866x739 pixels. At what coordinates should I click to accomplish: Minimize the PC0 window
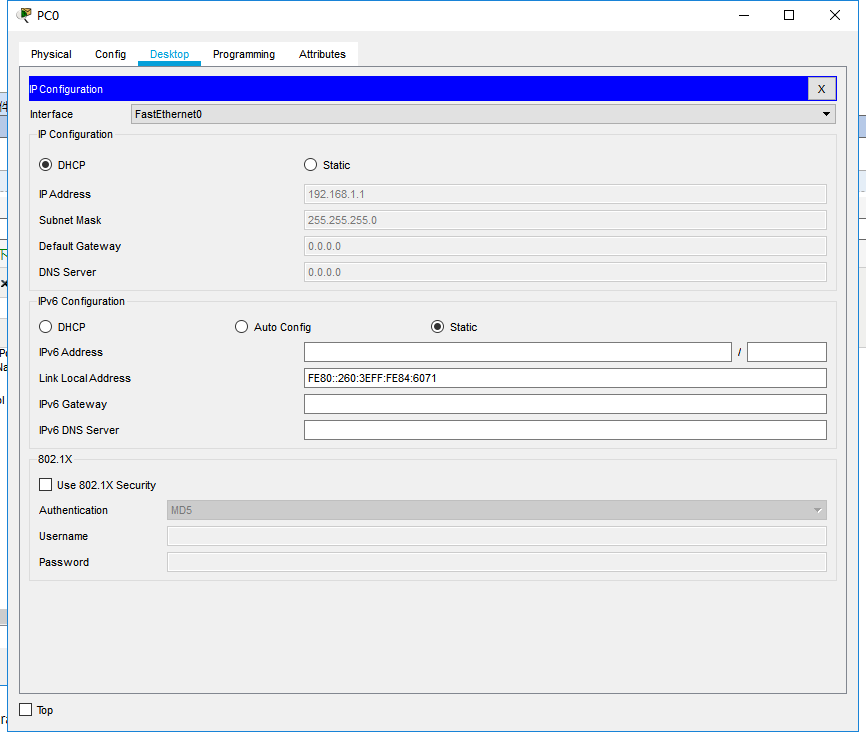pos(743,15)
